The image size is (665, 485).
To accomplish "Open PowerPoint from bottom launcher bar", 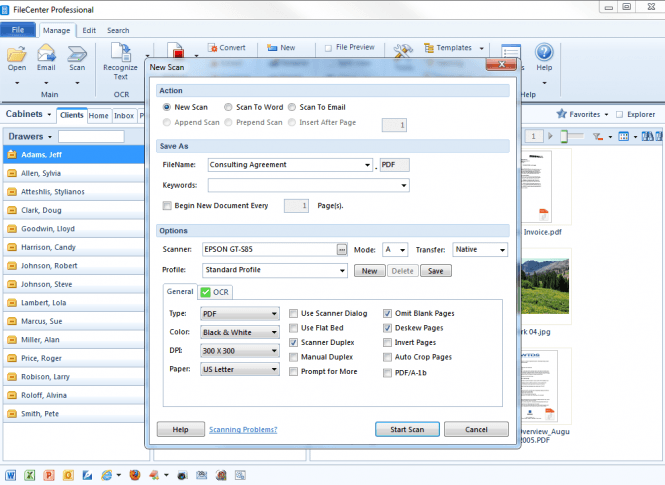I will (49, 475).
